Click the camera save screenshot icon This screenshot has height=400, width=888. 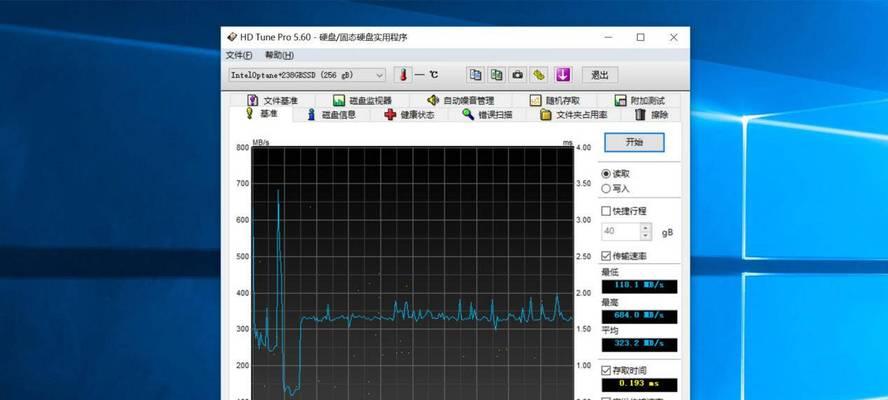coord(518,75)
